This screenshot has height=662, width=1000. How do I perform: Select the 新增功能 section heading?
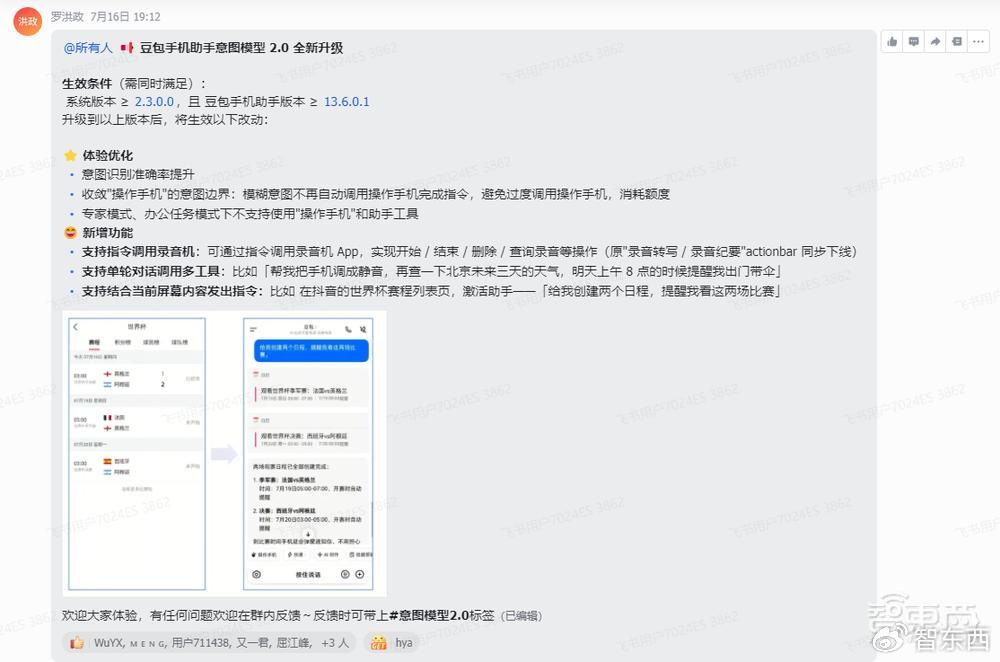pyautogui.click(x=107, y=233)
